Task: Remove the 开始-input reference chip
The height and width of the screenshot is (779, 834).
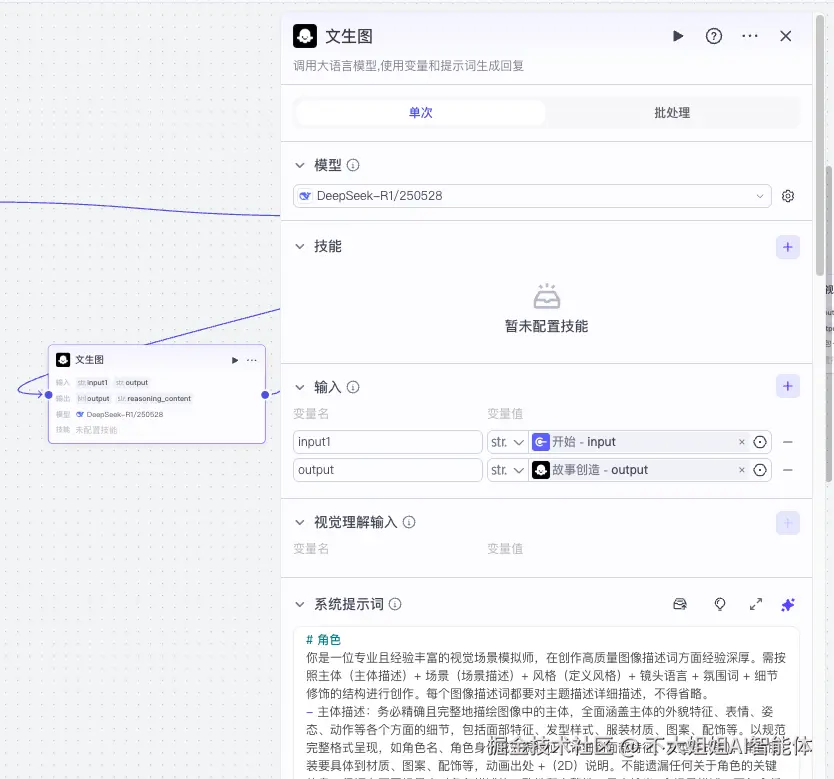Action: [x=742, y=441]
